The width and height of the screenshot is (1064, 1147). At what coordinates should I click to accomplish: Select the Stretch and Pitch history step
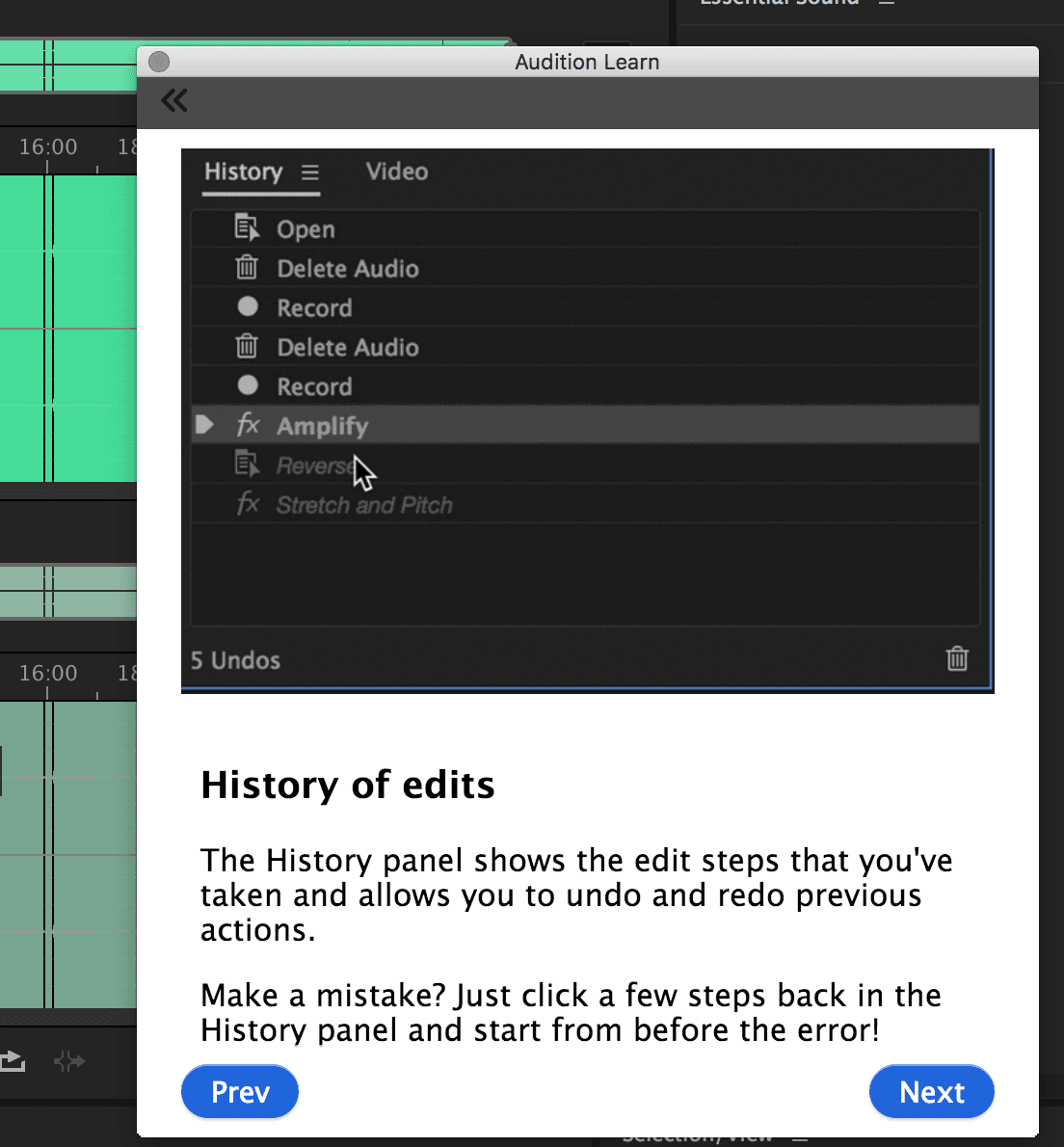click(x=585, y=505)
